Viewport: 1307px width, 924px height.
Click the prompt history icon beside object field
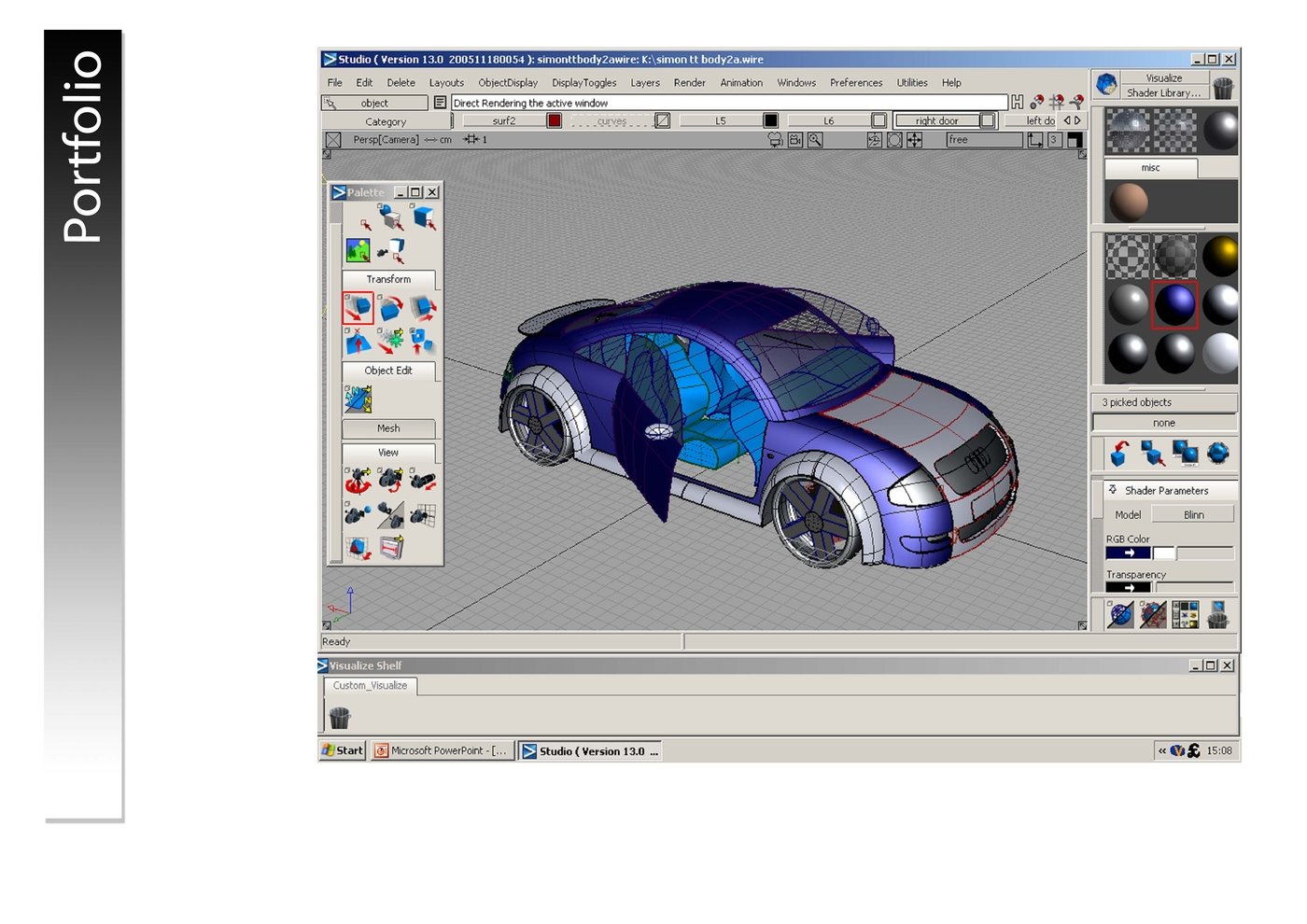pos(441,103)
